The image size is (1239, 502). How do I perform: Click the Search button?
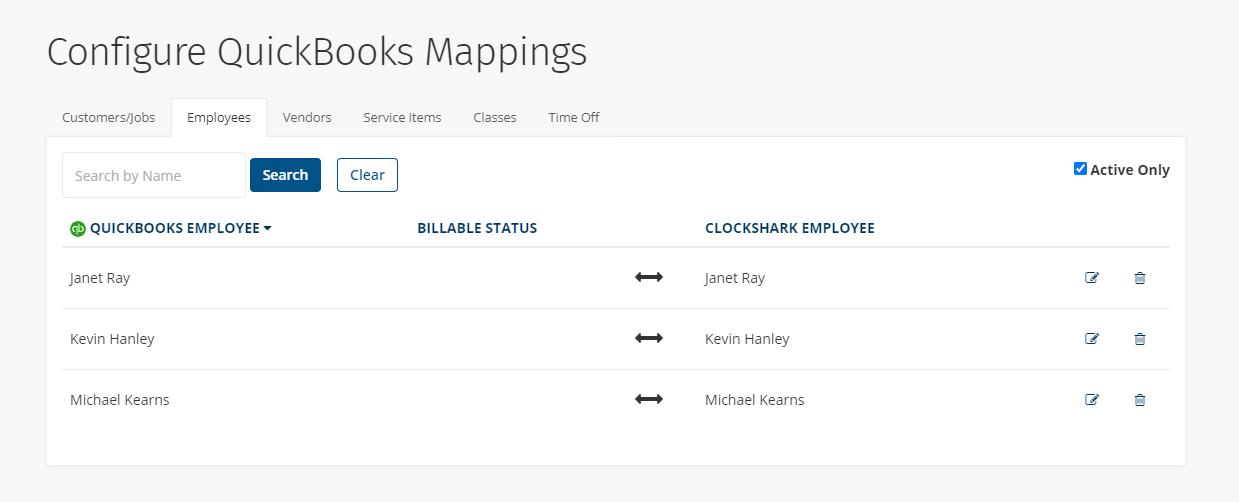285,175
